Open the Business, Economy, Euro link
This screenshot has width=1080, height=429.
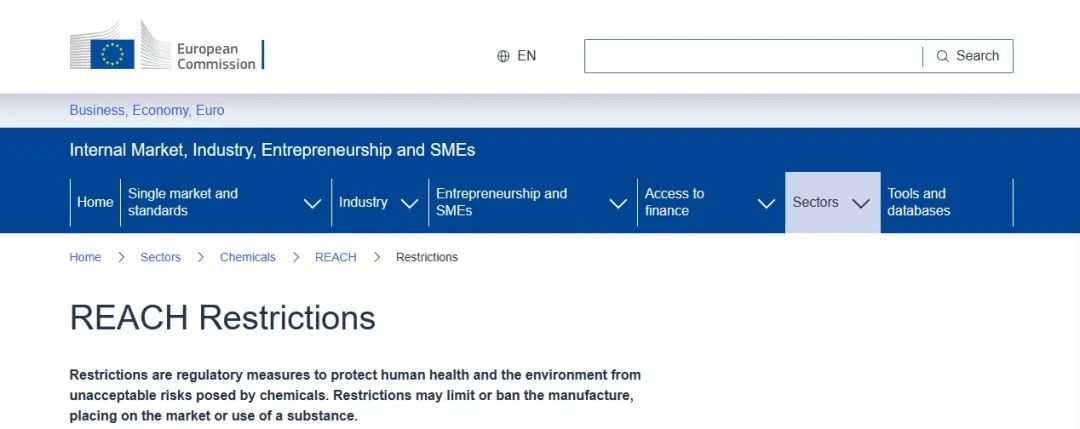coord(147,110)
